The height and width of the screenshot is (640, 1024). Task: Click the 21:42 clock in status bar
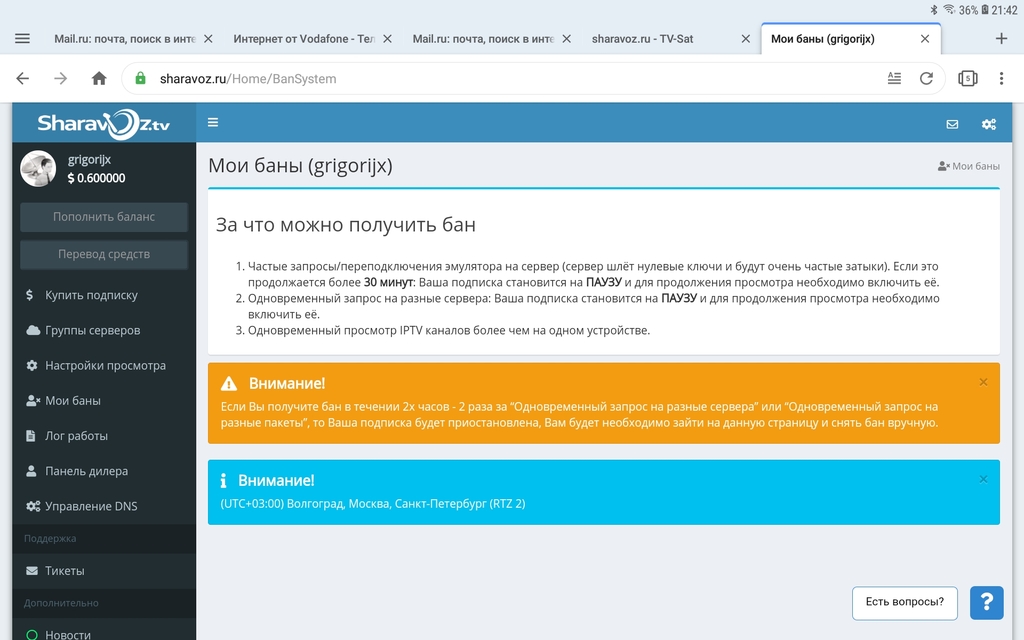1004,10
